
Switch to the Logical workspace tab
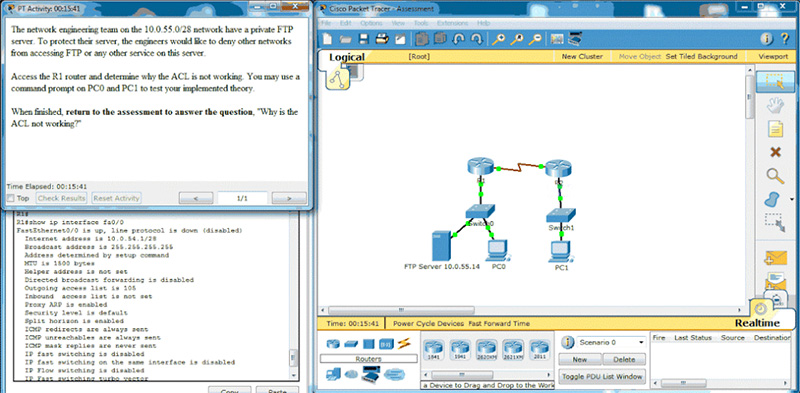pos(346,57)
